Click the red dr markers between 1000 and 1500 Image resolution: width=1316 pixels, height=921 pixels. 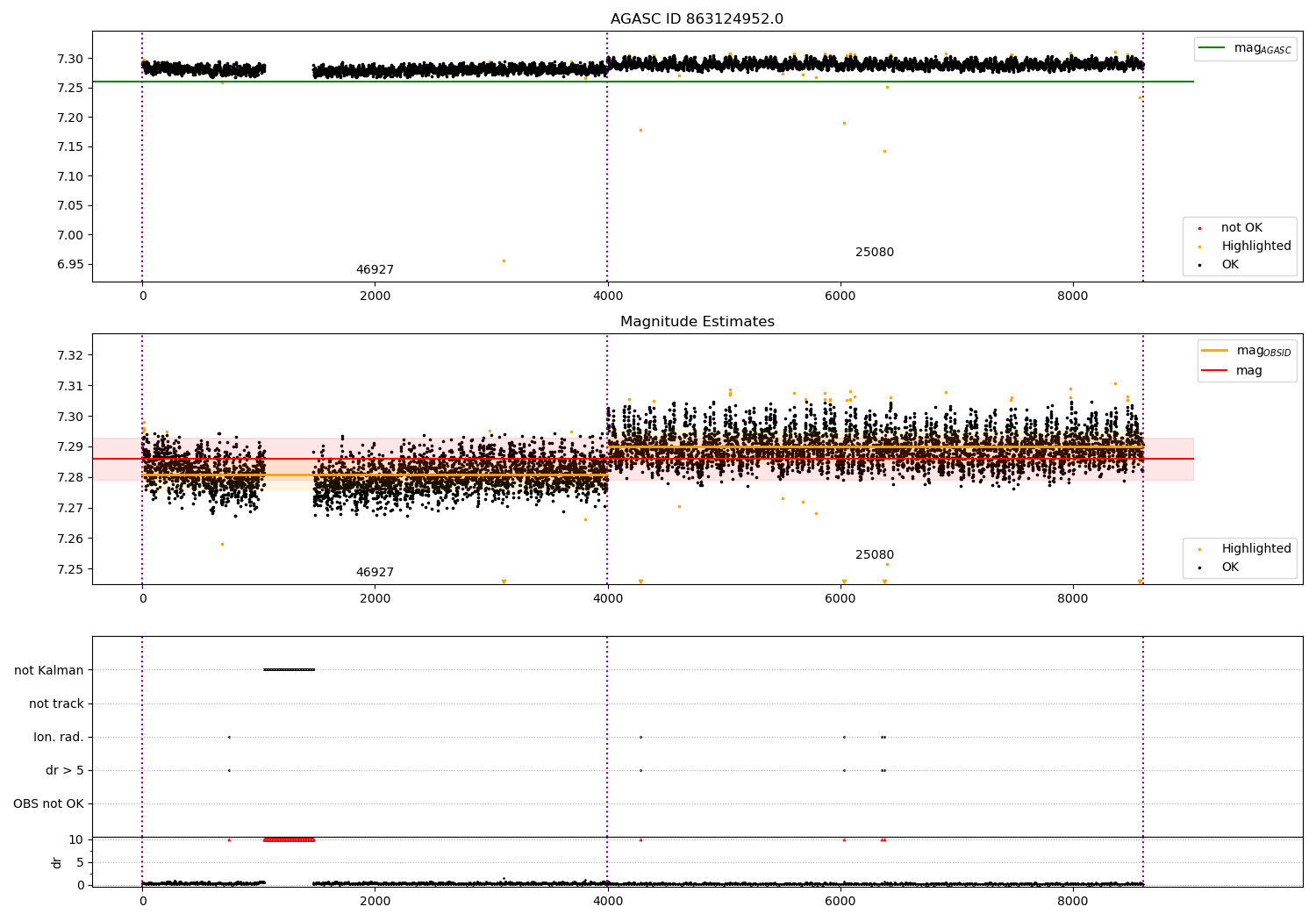pos(289,839)
